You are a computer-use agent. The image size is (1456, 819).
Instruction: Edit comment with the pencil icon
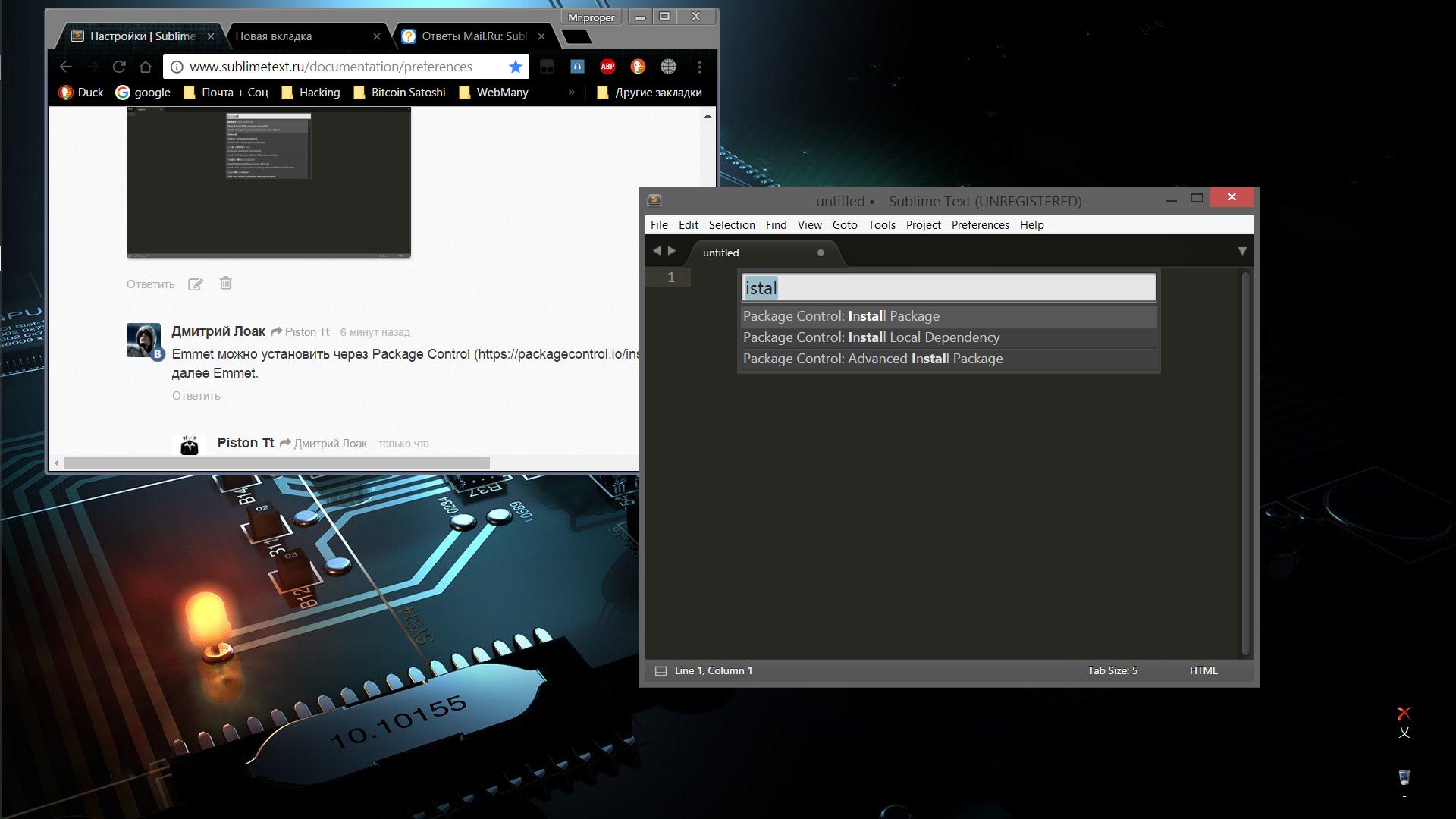click(196, 284)
